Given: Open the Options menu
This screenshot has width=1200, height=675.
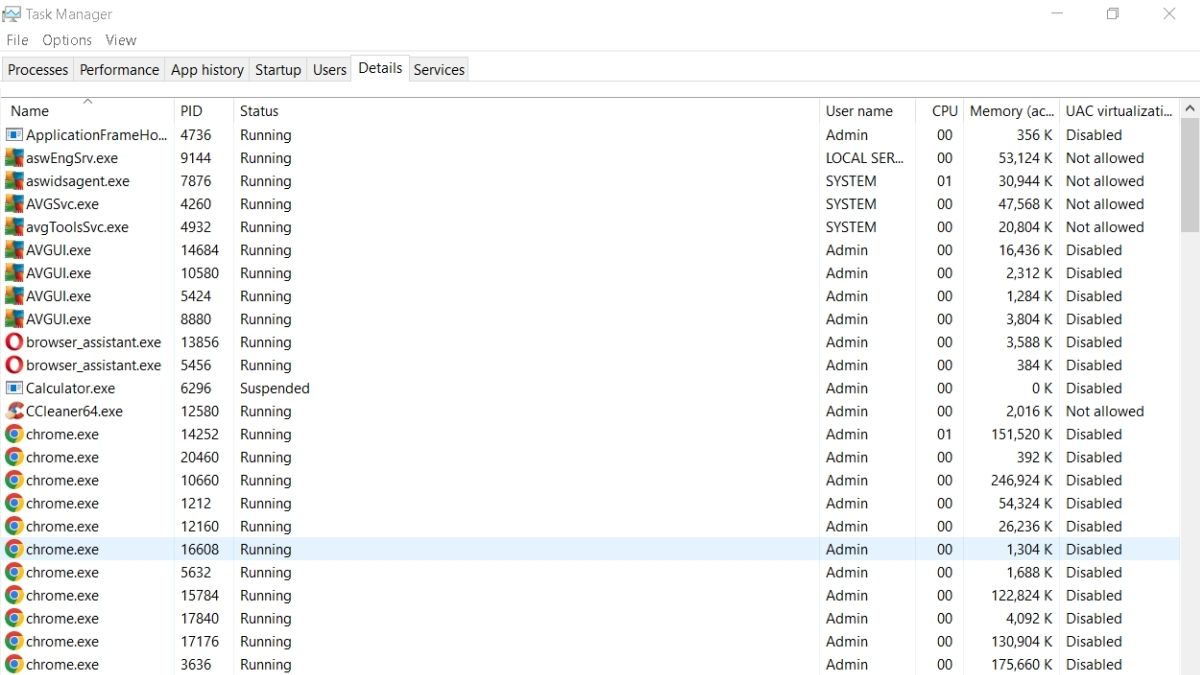Looking at the screenshot, I should coord(66,40).
